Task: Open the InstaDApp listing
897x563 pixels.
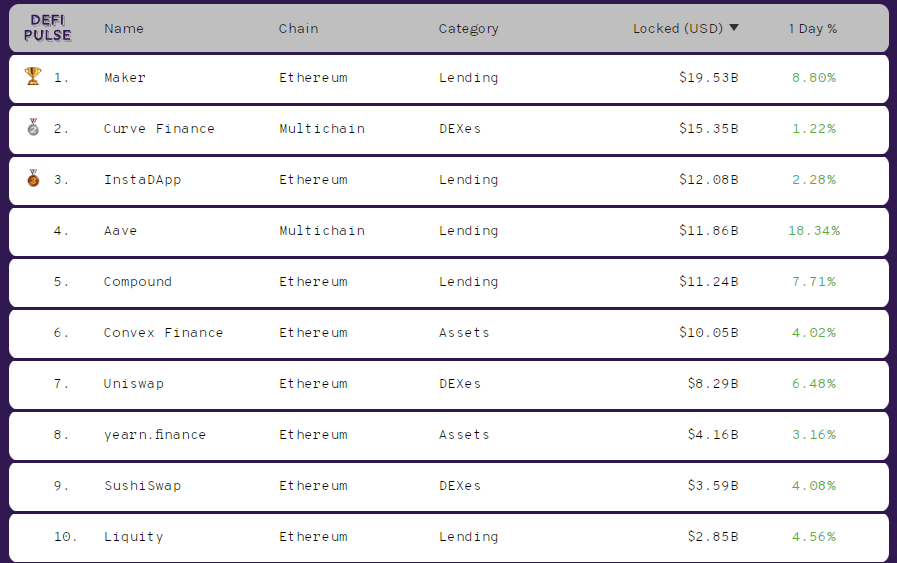Action: [x=142, y=179]
